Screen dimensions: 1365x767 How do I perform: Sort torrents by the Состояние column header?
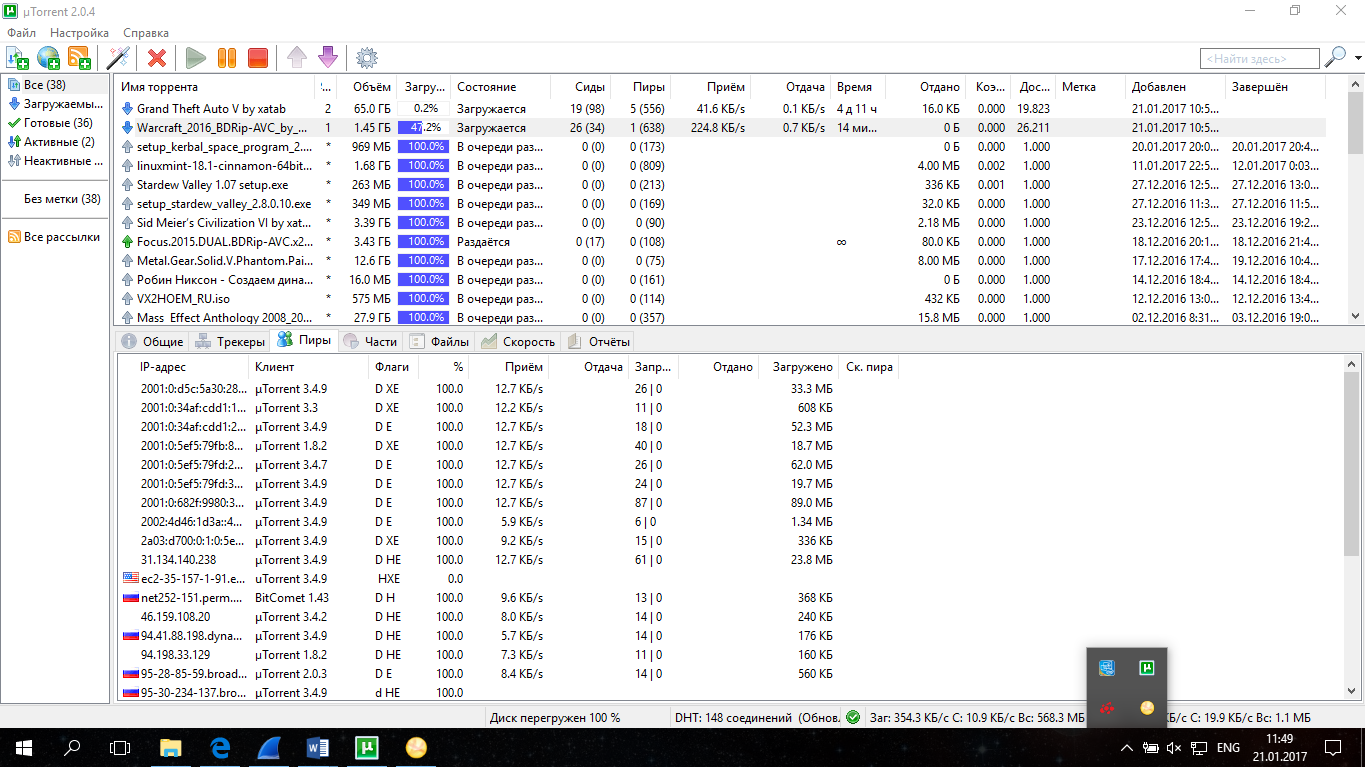(x=487, y=87)
